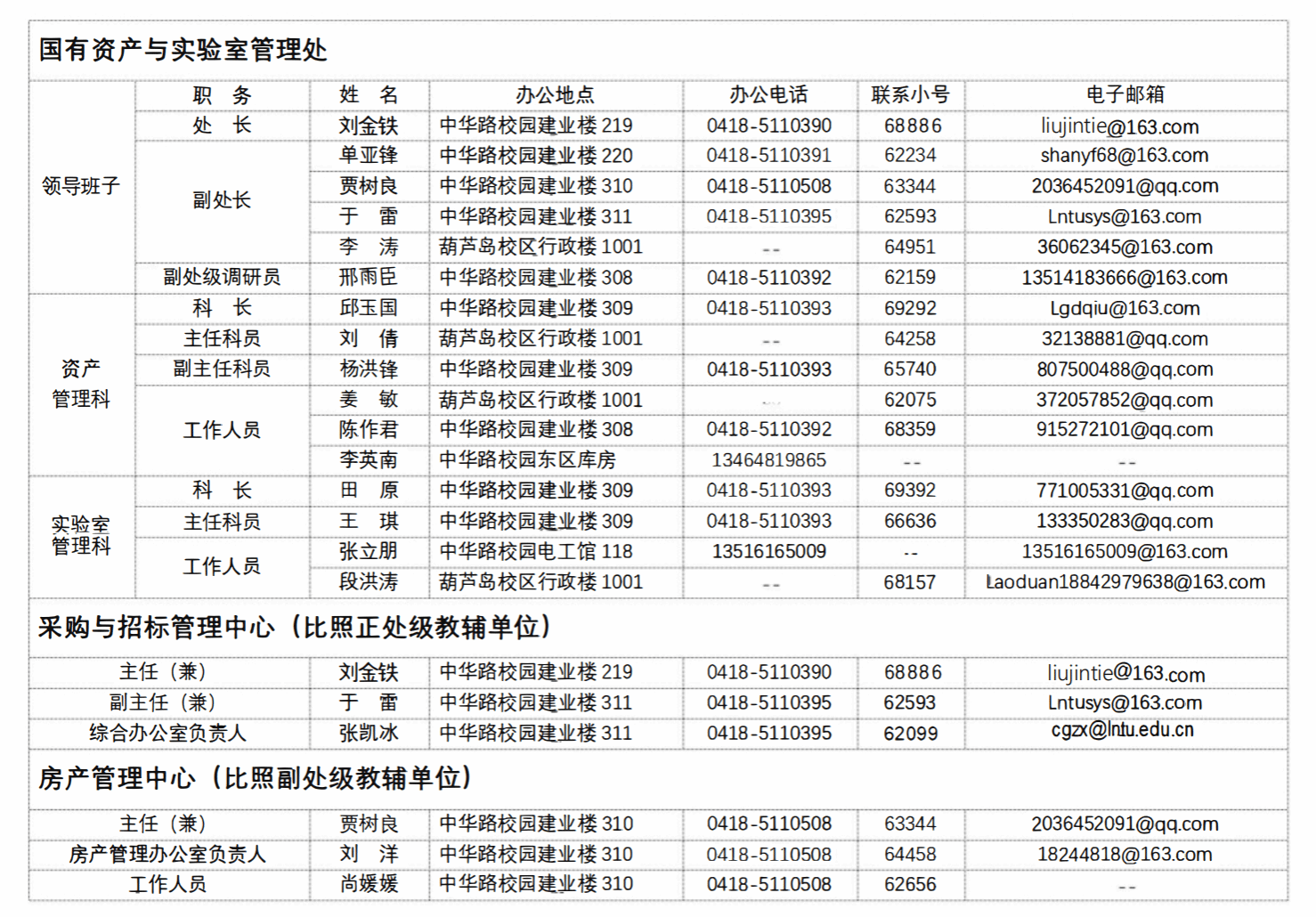The width and height of the screenshot is (1316, 917).
Task: Open the Laoduan18842979638@163.com email address
Action: coord(1125,582)
